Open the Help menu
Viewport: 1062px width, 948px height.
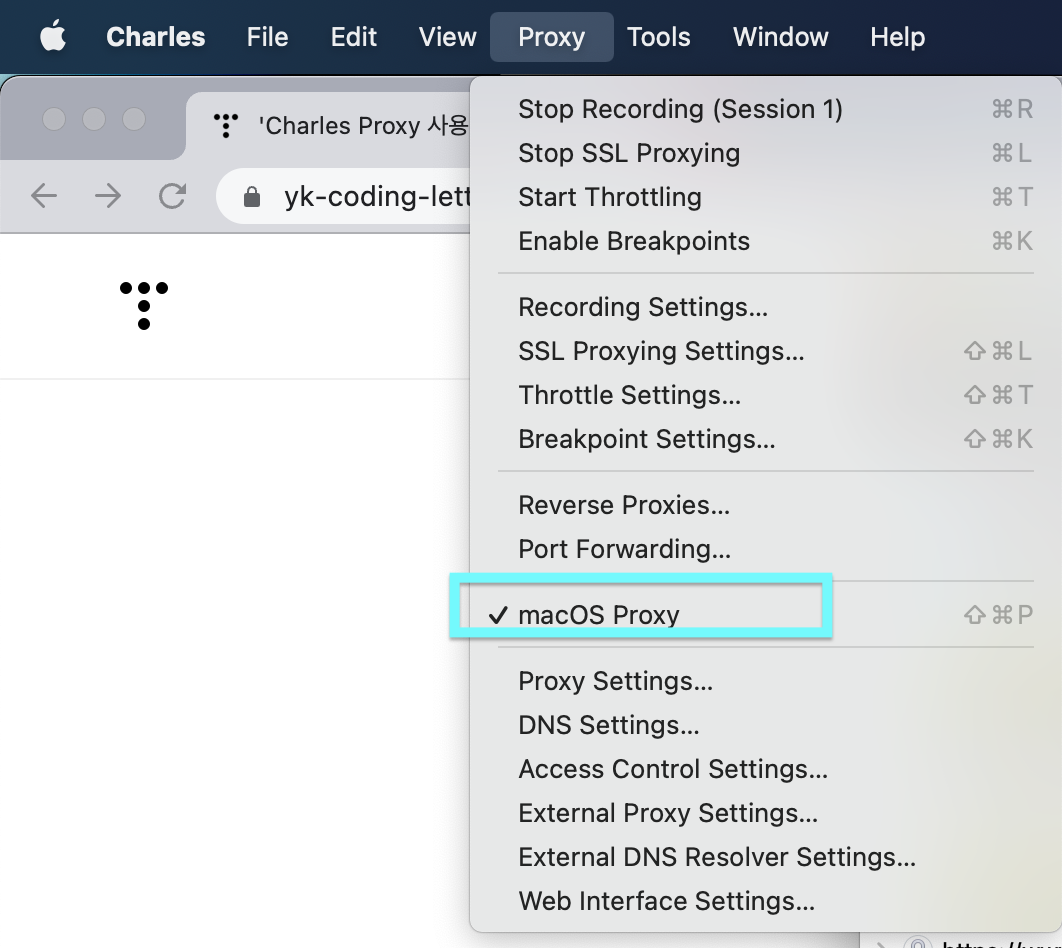coord(897,37)
